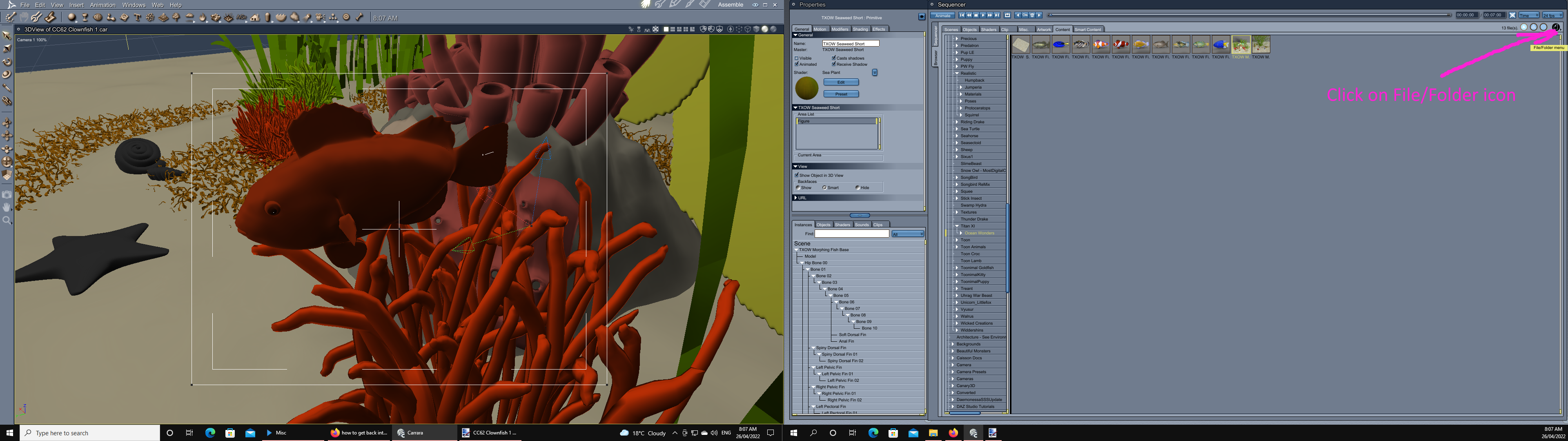Click the olive shader preview sphere
The image size is (1568, 441).
click(x=806, y=88)
